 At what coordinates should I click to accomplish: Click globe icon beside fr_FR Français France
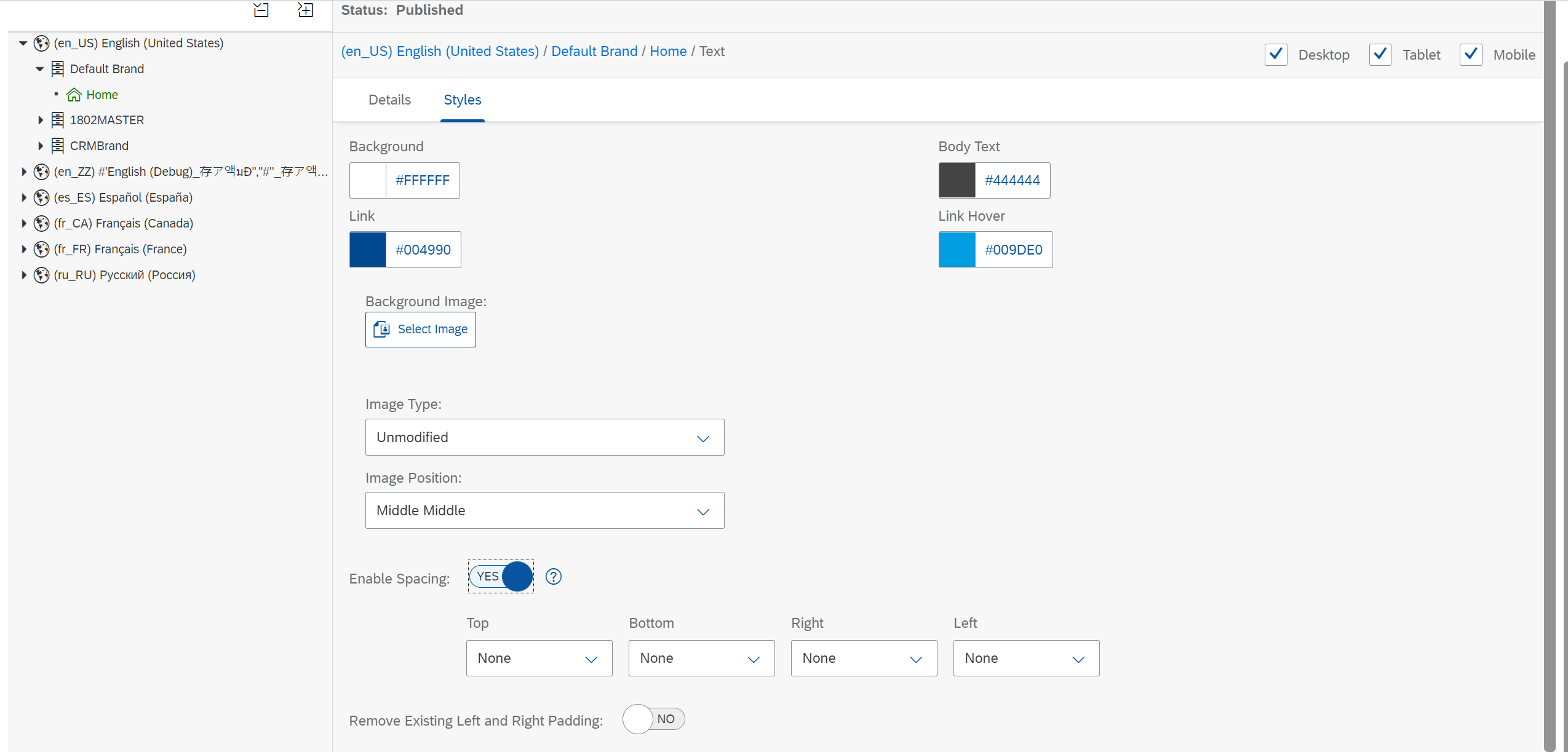click(41, 249)
